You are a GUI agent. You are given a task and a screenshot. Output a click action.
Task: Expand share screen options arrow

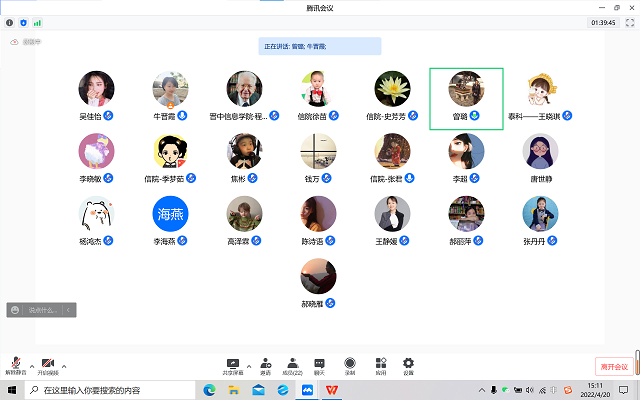click(x=249, y=366)
